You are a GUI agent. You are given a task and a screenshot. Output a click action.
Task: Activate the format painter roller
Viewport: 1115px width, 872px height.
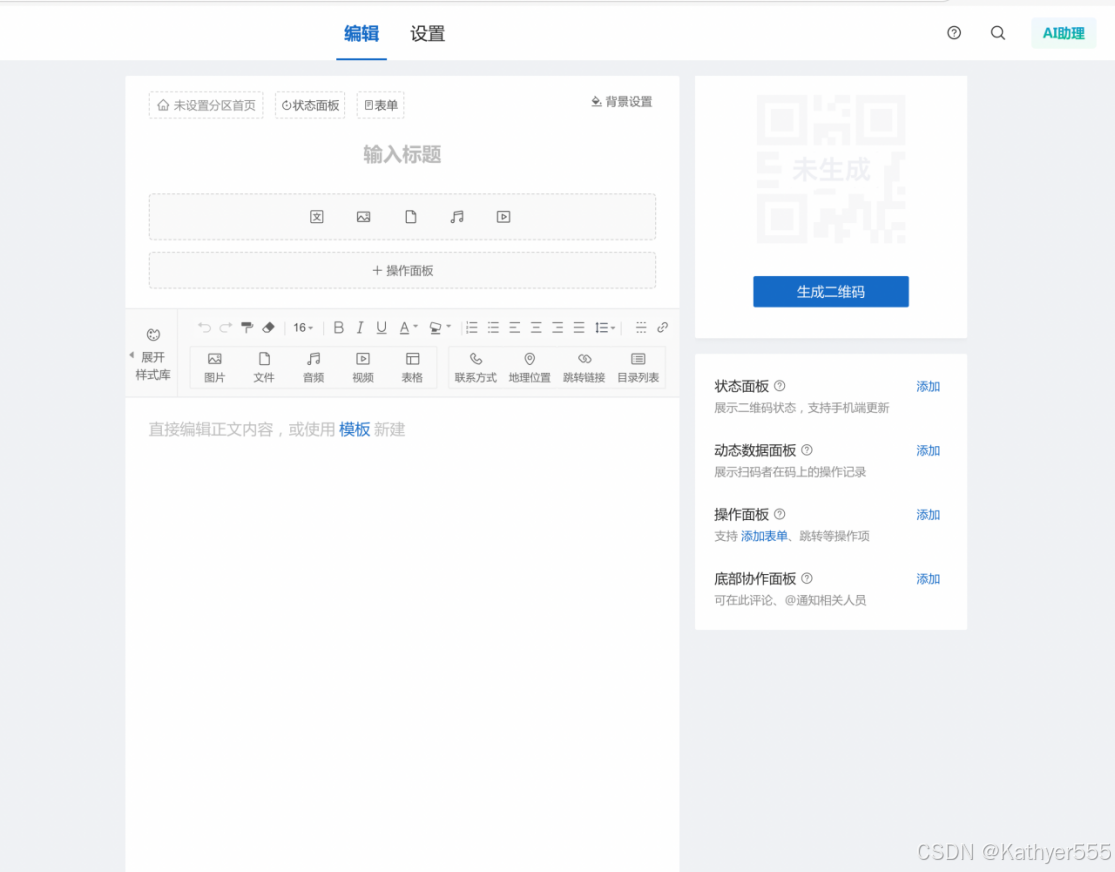247,327
